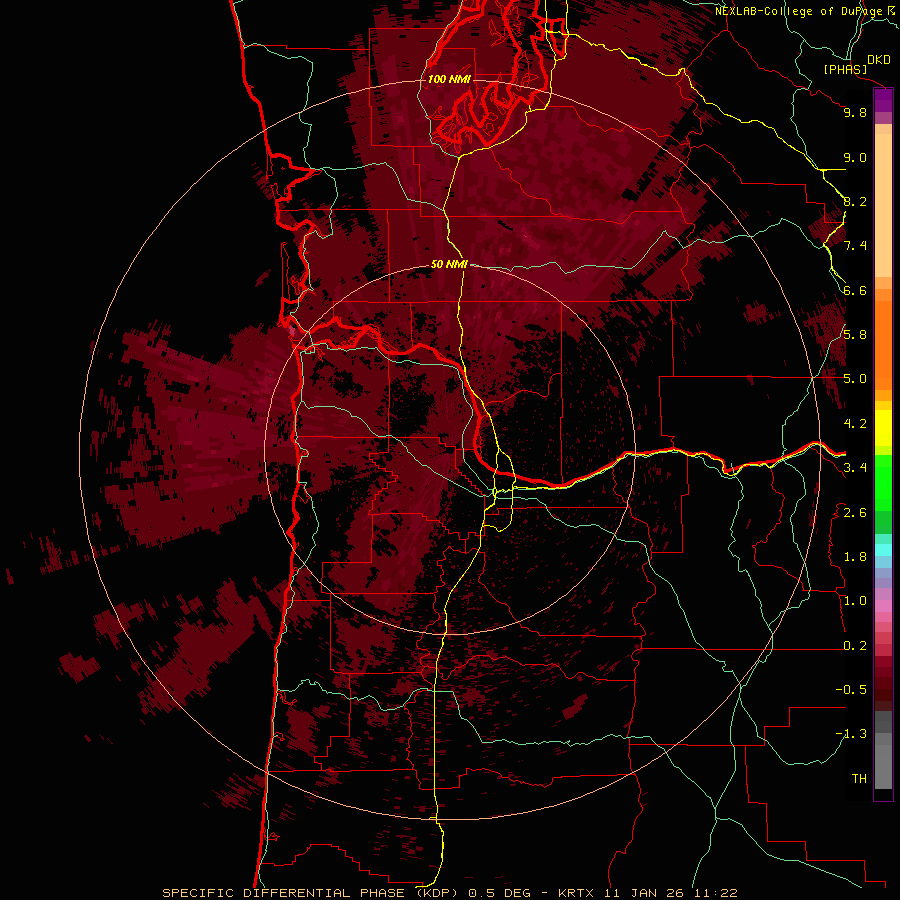Click the -0.5 value on the legend

click(851, 690)
